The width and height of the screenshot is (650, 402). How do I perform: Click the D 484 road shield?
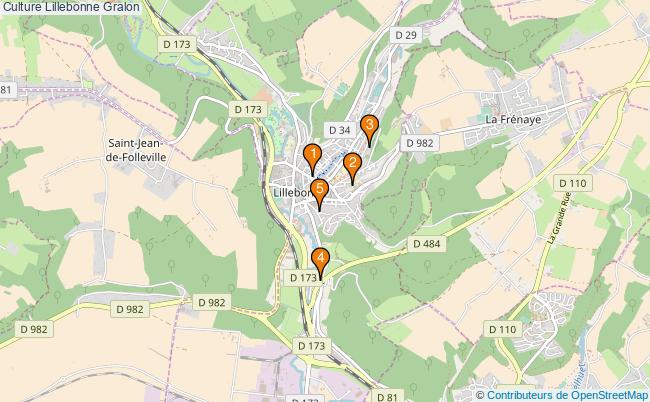(x=427, y=244)
